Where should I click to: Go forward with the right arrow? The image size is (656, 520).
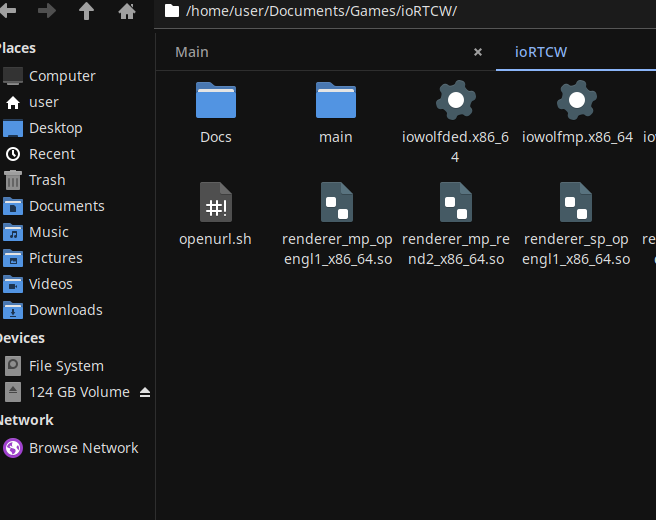coord(46,11)
